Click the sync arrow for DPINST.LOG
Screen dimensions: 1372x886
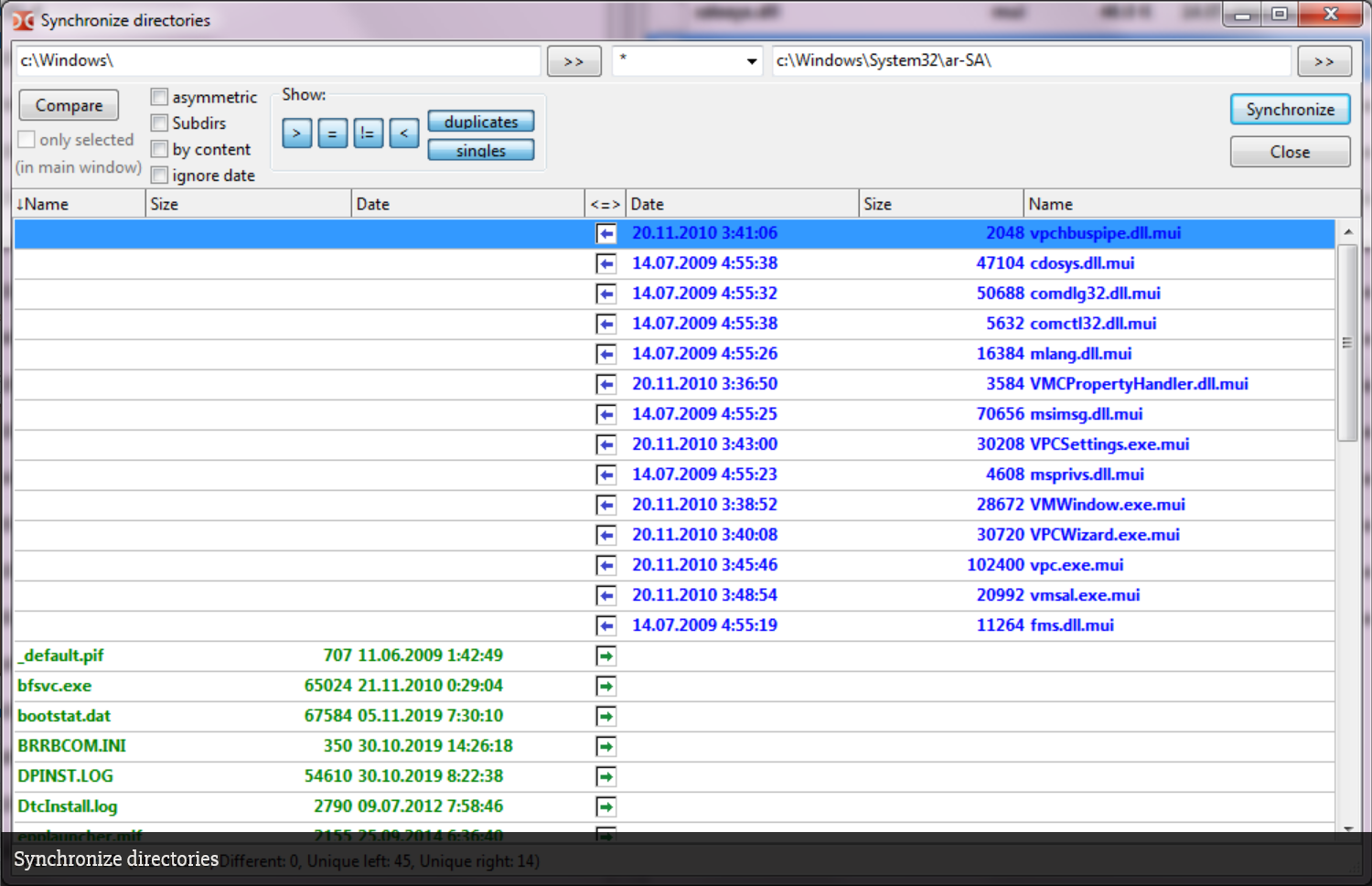(x=606, y=776)
